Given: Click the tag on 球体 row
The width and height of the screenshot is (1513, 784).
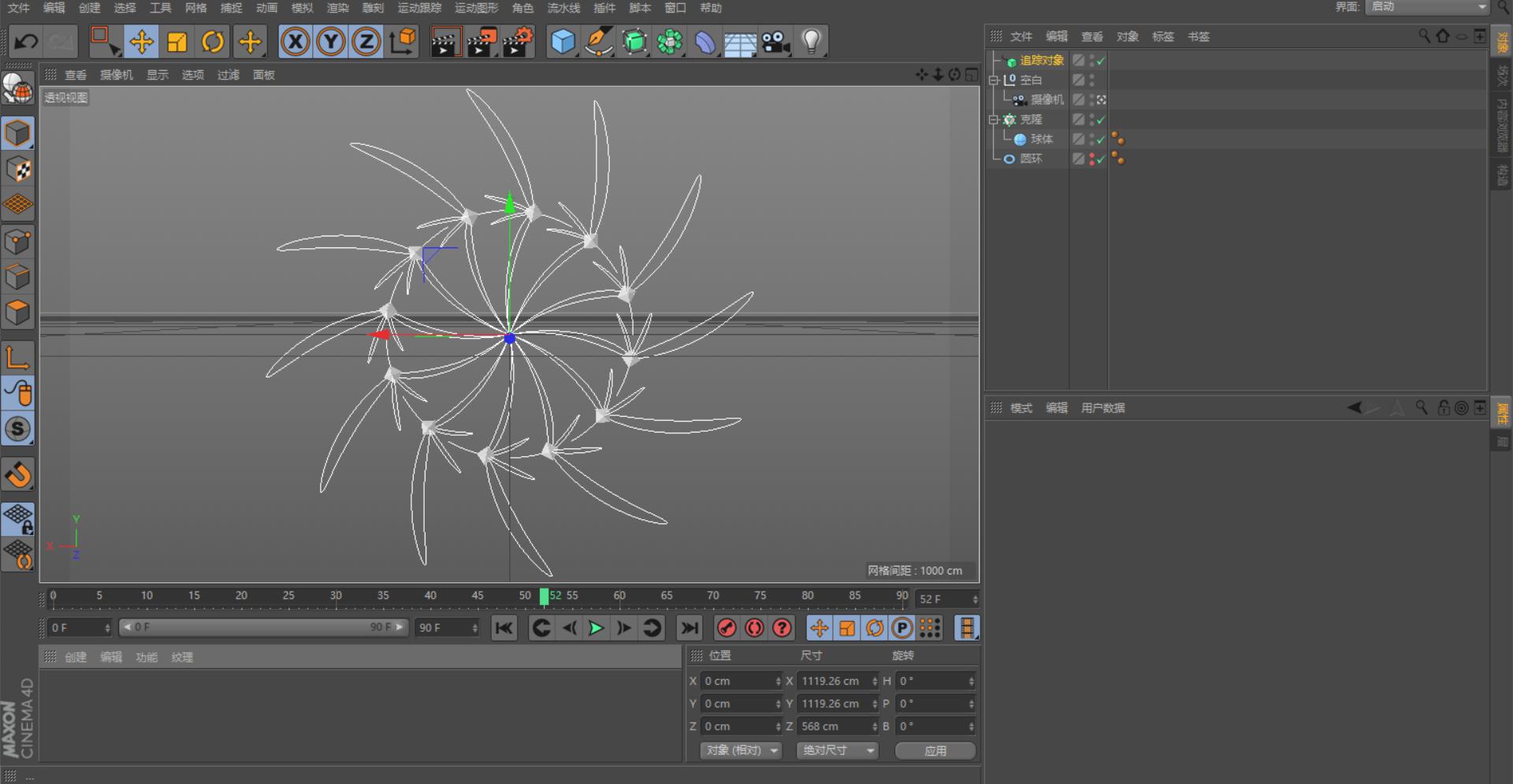Looking at the screenshot, I should coord(1117,139).
